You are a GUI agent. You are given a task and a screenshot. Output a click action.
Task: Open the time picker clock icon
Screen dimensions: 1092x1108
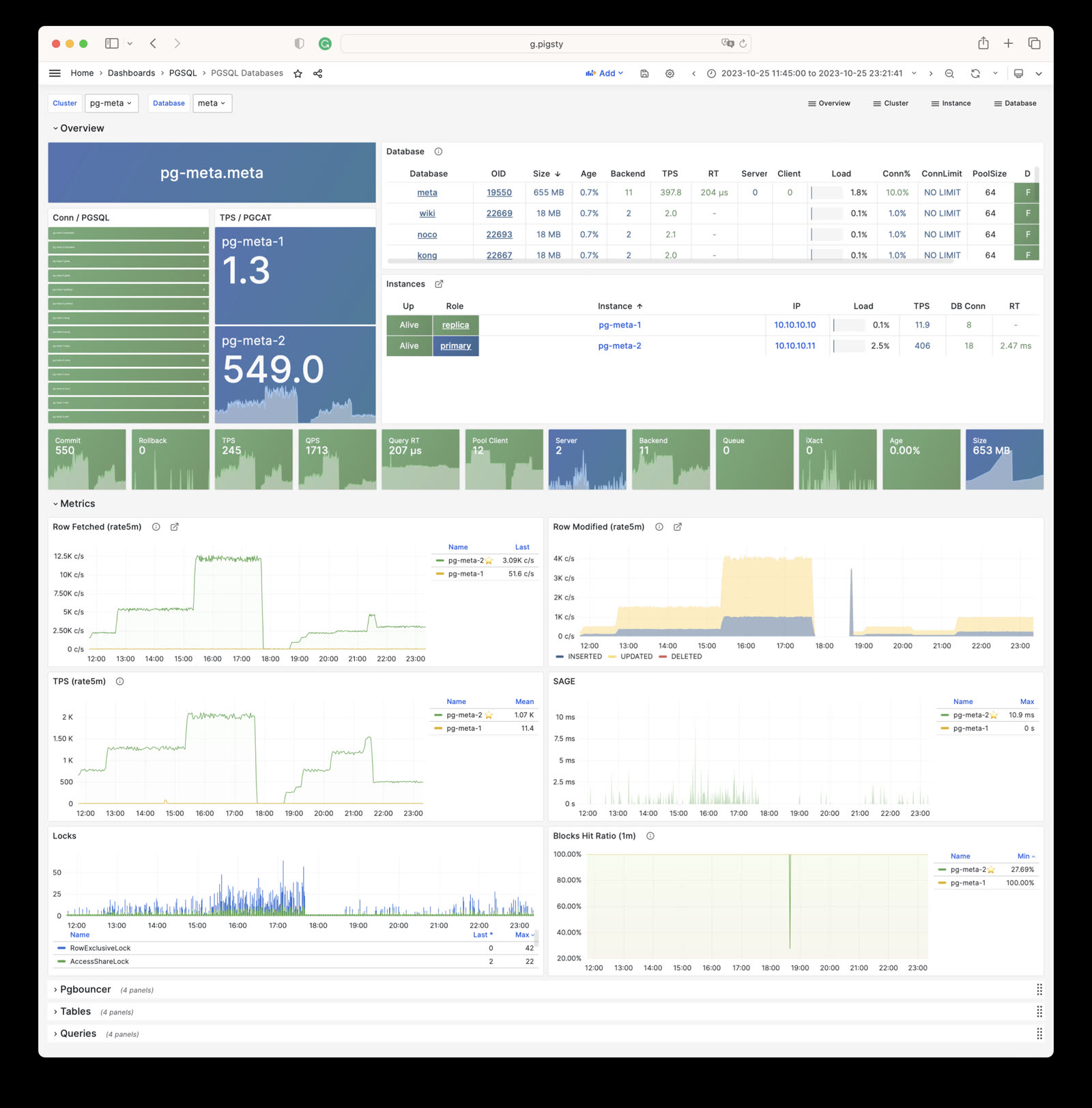(x=711, y=73)
